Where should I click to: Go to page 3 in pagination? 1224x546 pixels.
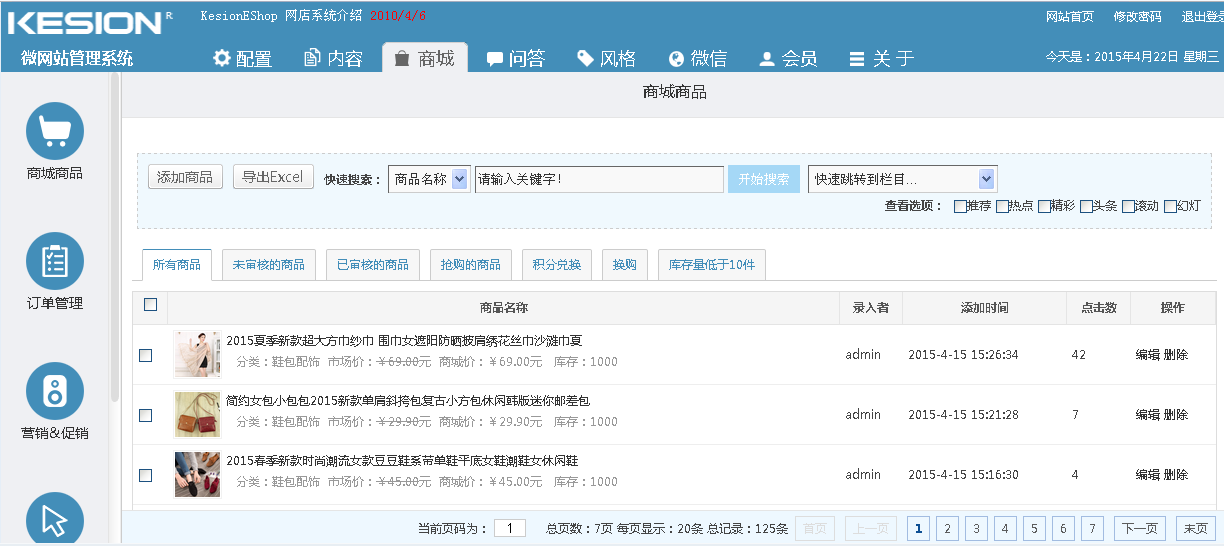(976, 528)
